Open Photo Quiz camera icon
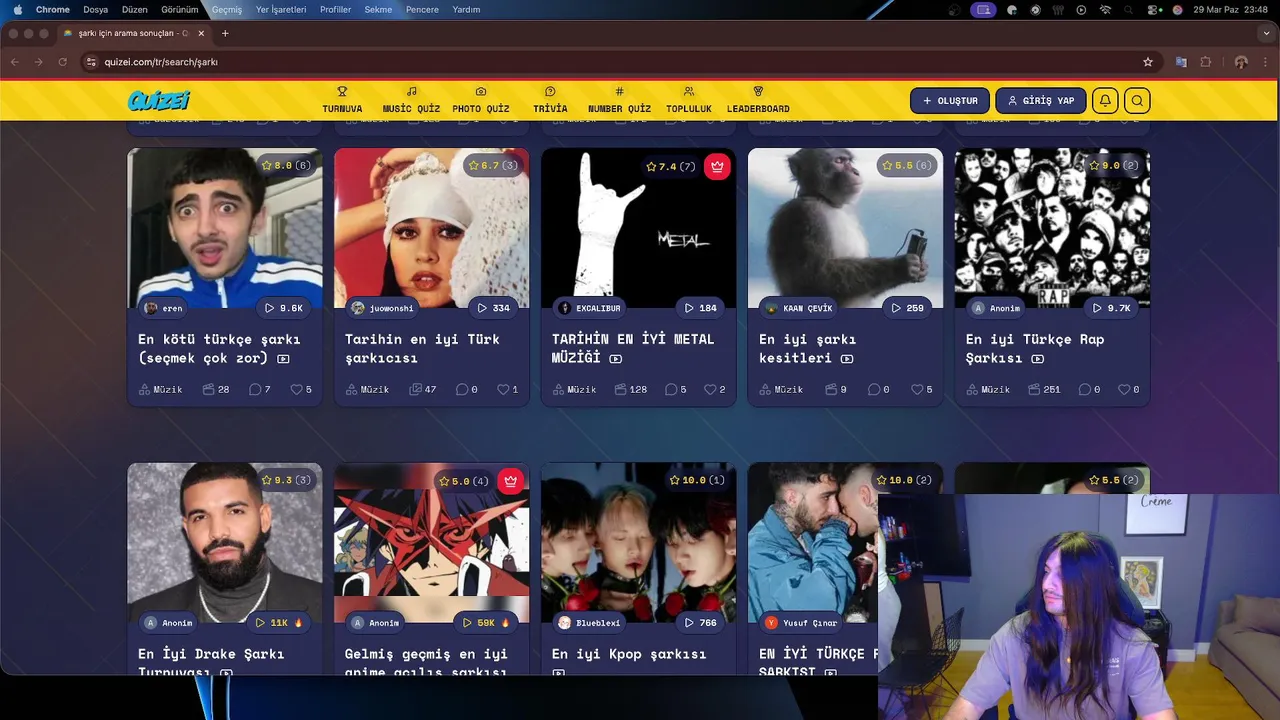 click(x=480, y=91)
